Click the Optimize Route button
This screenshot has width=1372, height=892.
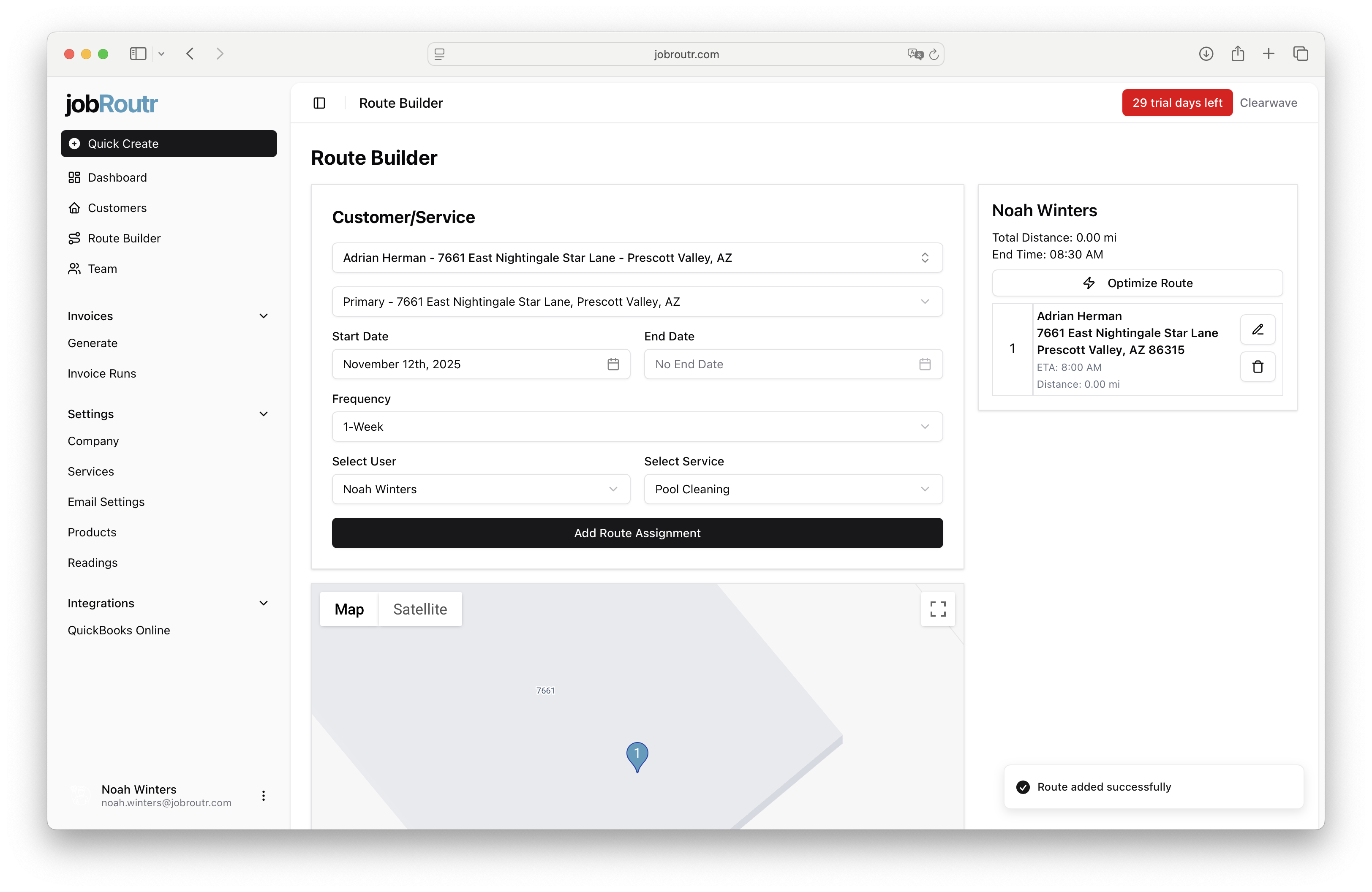pyautogui.click(x=1137, y=283)
